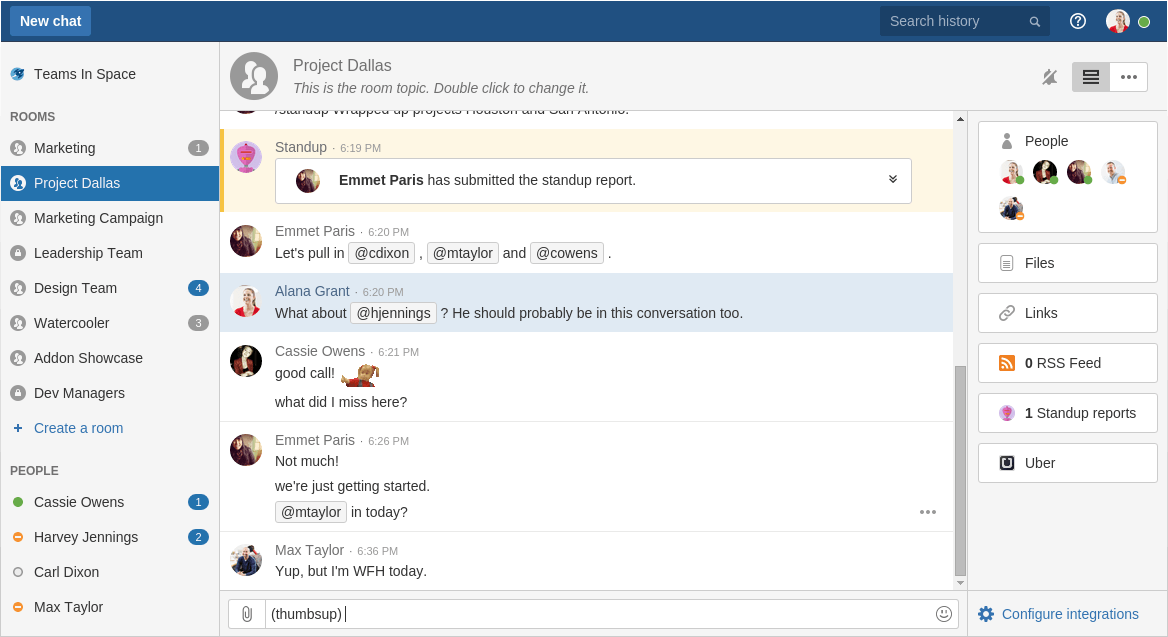
Task: Expand the Standup reports panel
Action: [x=1067, y=413]
